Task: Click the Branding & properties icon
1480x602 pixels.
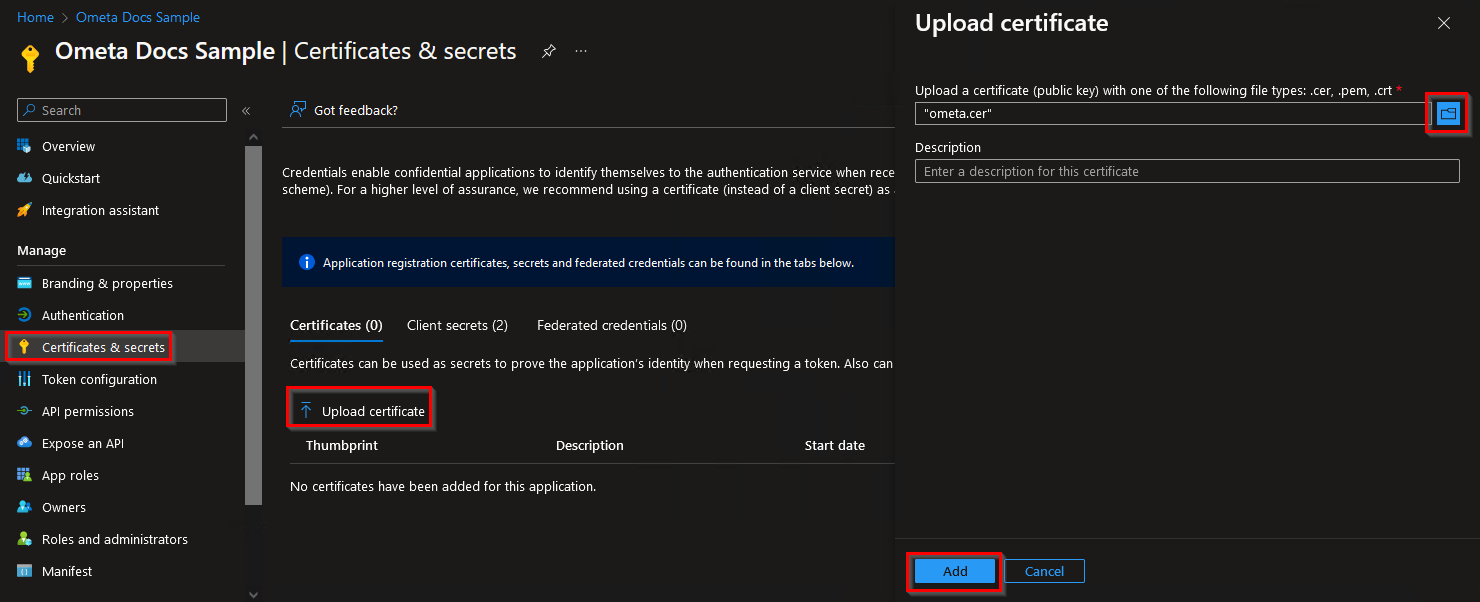Action: point(24,283)
